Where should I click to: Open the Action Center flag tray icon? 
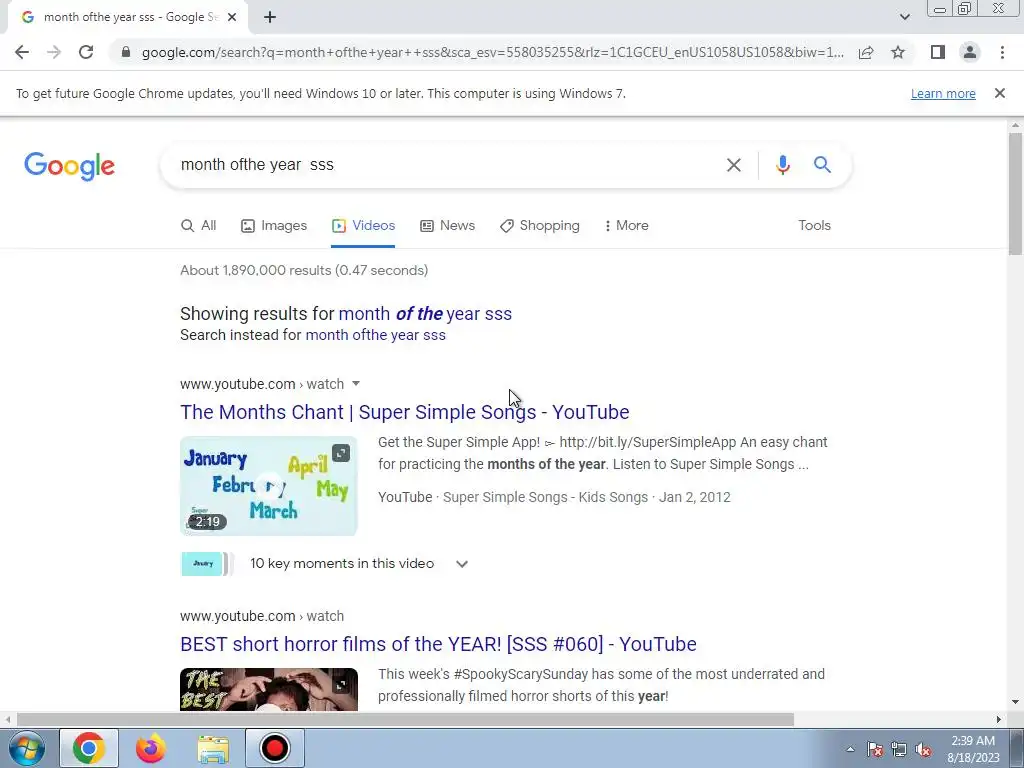875,749
